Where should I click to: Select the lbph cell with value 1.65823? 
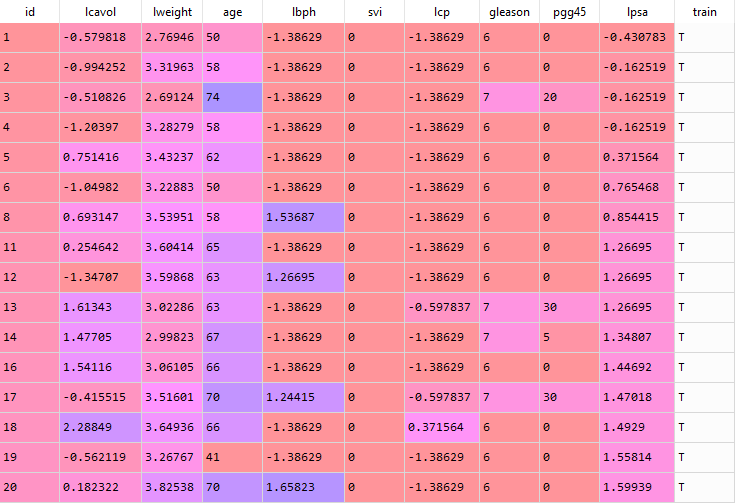303,487
